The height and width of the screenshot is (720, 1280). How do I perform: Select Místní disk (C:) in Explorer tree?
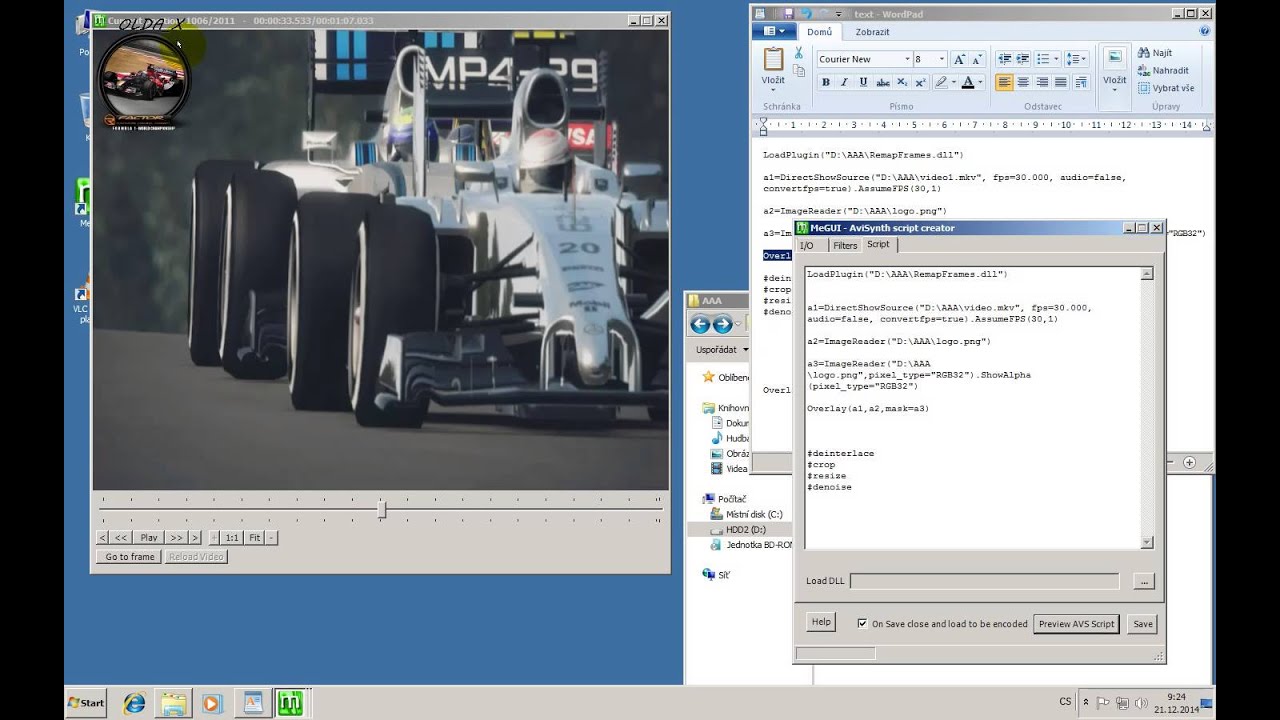(745, 514)
